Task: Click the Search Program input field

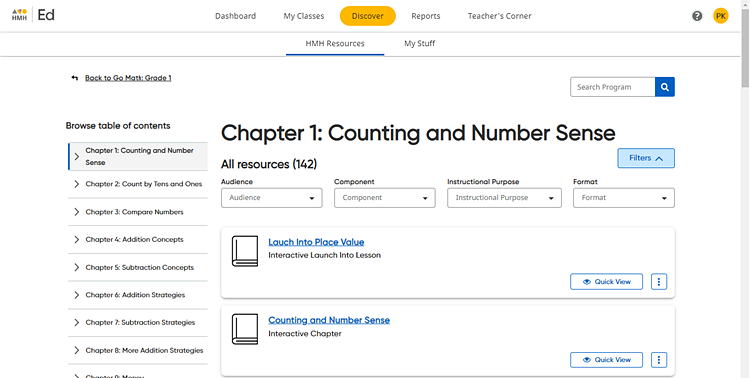Action: click(x=613, y=87)
